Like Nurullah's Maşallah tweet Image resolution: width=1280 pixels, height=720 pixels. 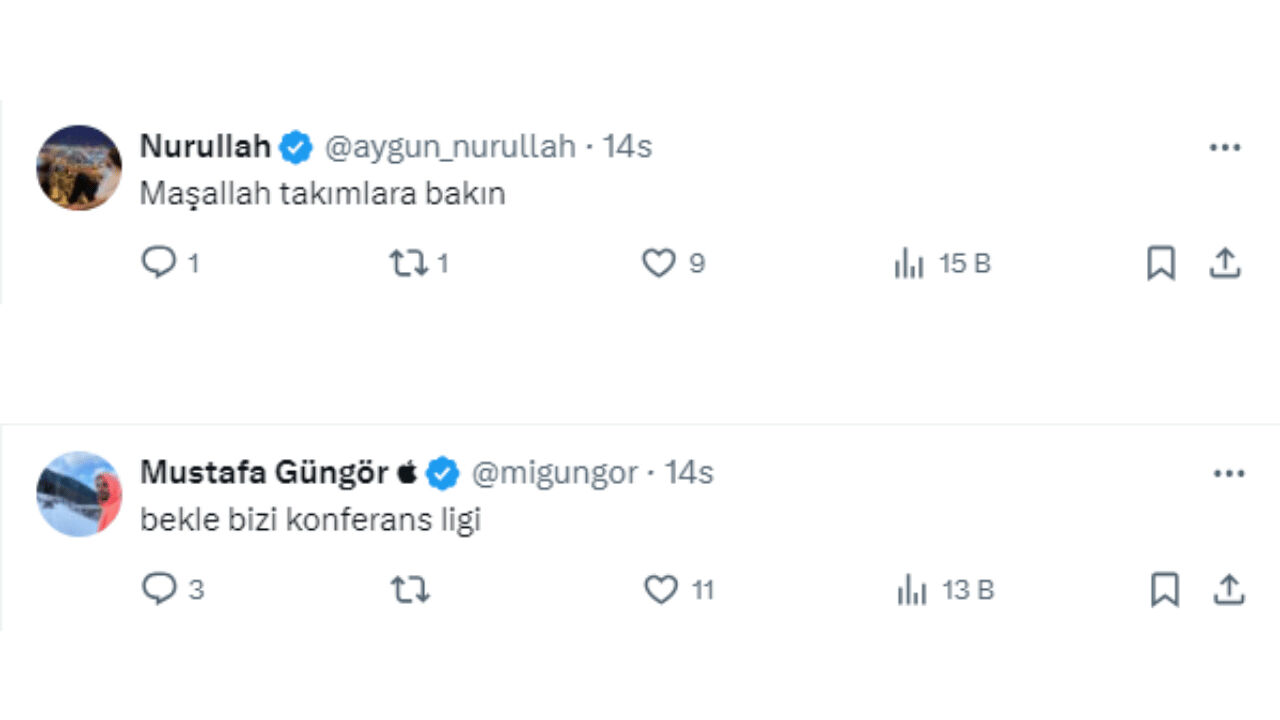[x=658, y=263]
